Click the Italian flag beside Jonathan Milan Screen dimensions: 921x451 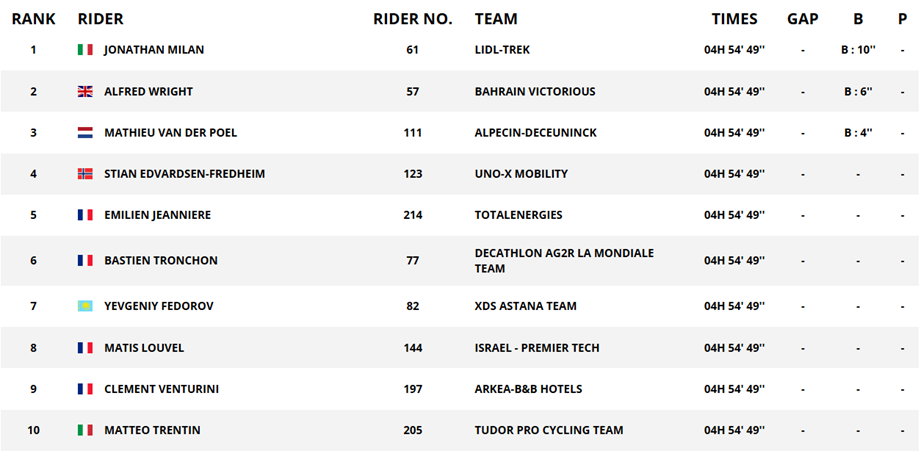point(85,50)
